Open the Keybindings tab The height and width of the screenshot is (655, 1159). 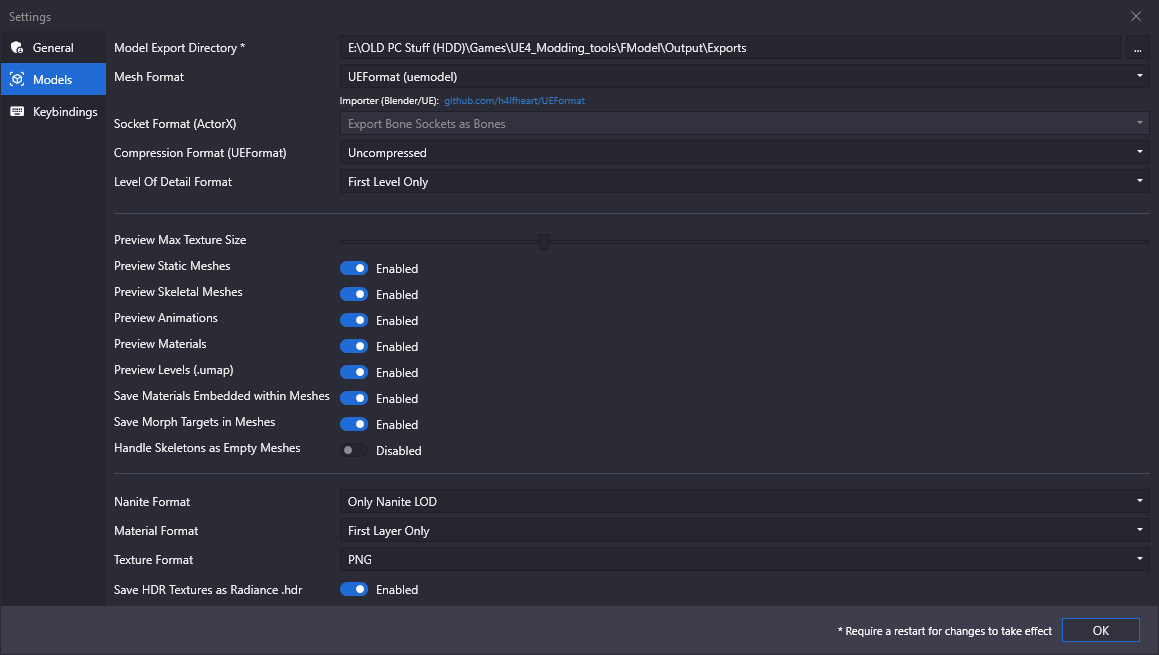click(x=65, y=112)
